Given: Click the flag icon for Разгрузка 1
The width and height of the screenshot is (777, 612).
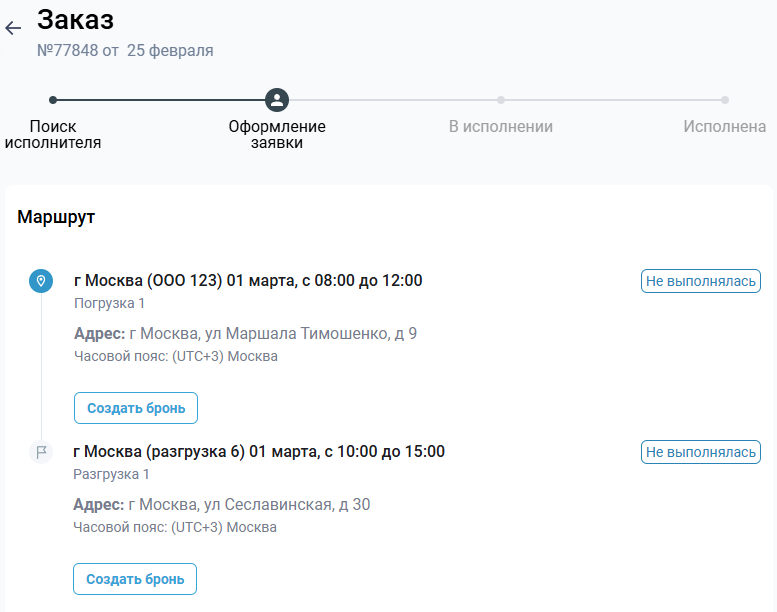Looking at the screenshot, I should [x=41, y=452].
